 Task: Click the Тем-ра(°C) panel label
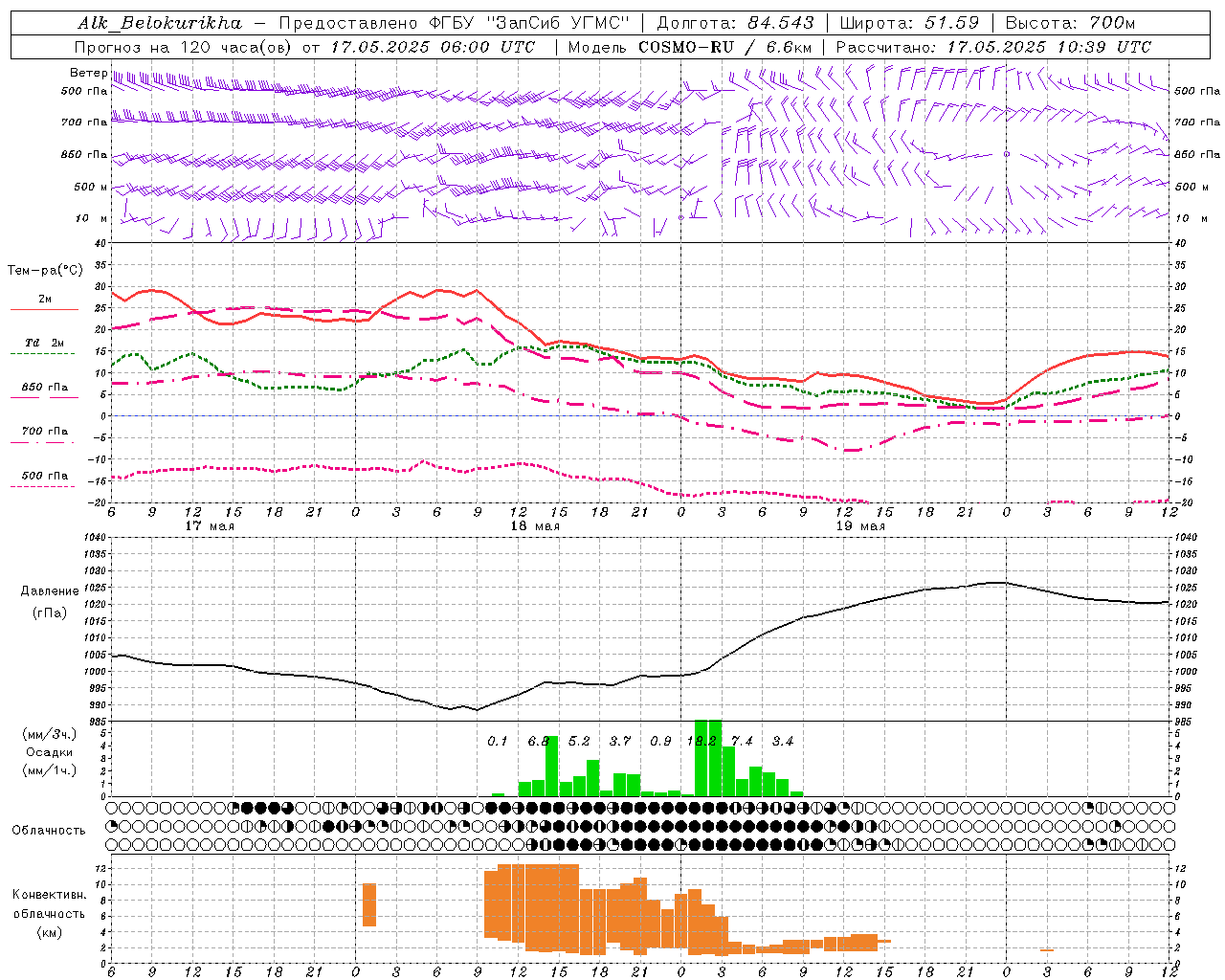[x=45, y=271]
